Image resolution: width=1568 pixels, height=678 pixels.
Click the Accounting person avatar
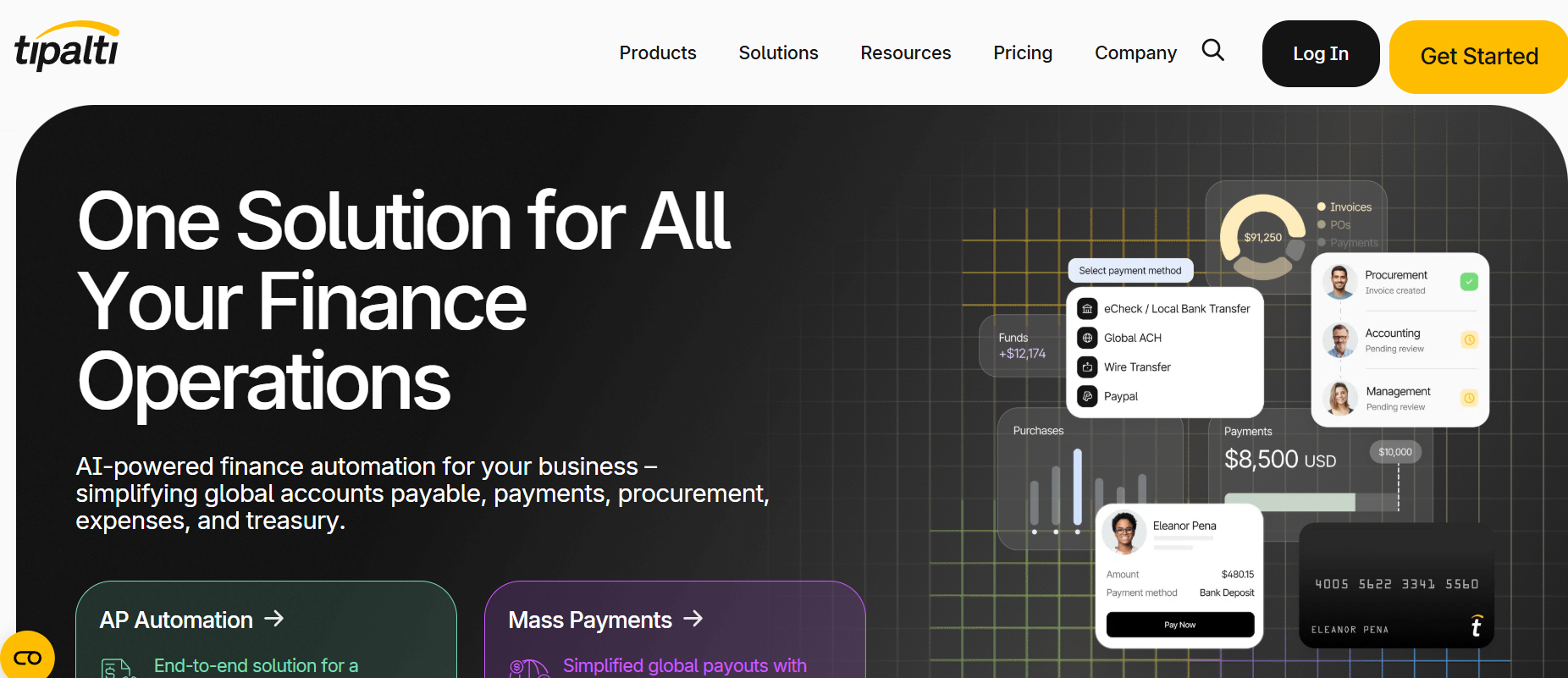tap(1339, 340)
